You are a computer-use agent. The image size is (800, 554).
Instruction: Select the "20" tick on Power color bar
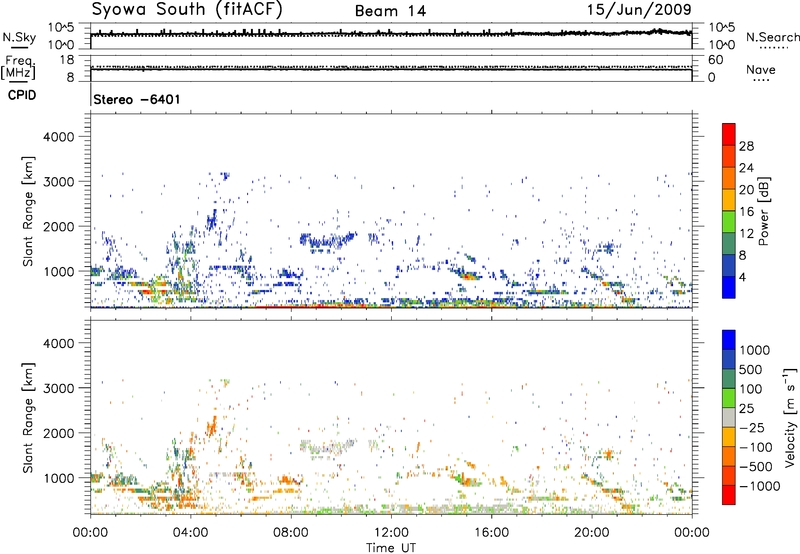coord(746,190)
